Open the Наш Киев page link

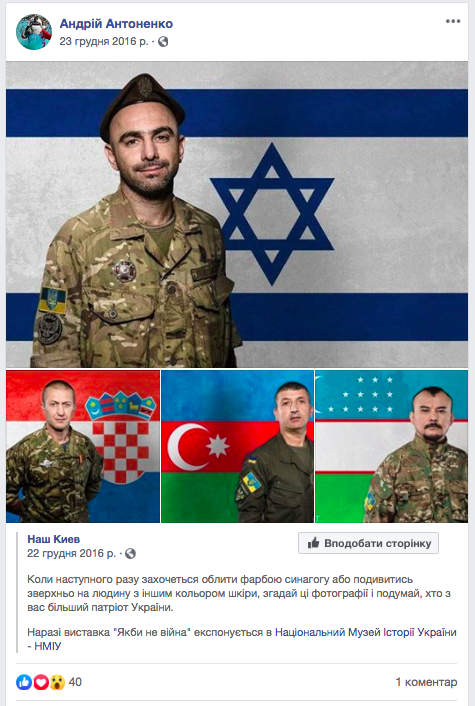click(54, 539)
